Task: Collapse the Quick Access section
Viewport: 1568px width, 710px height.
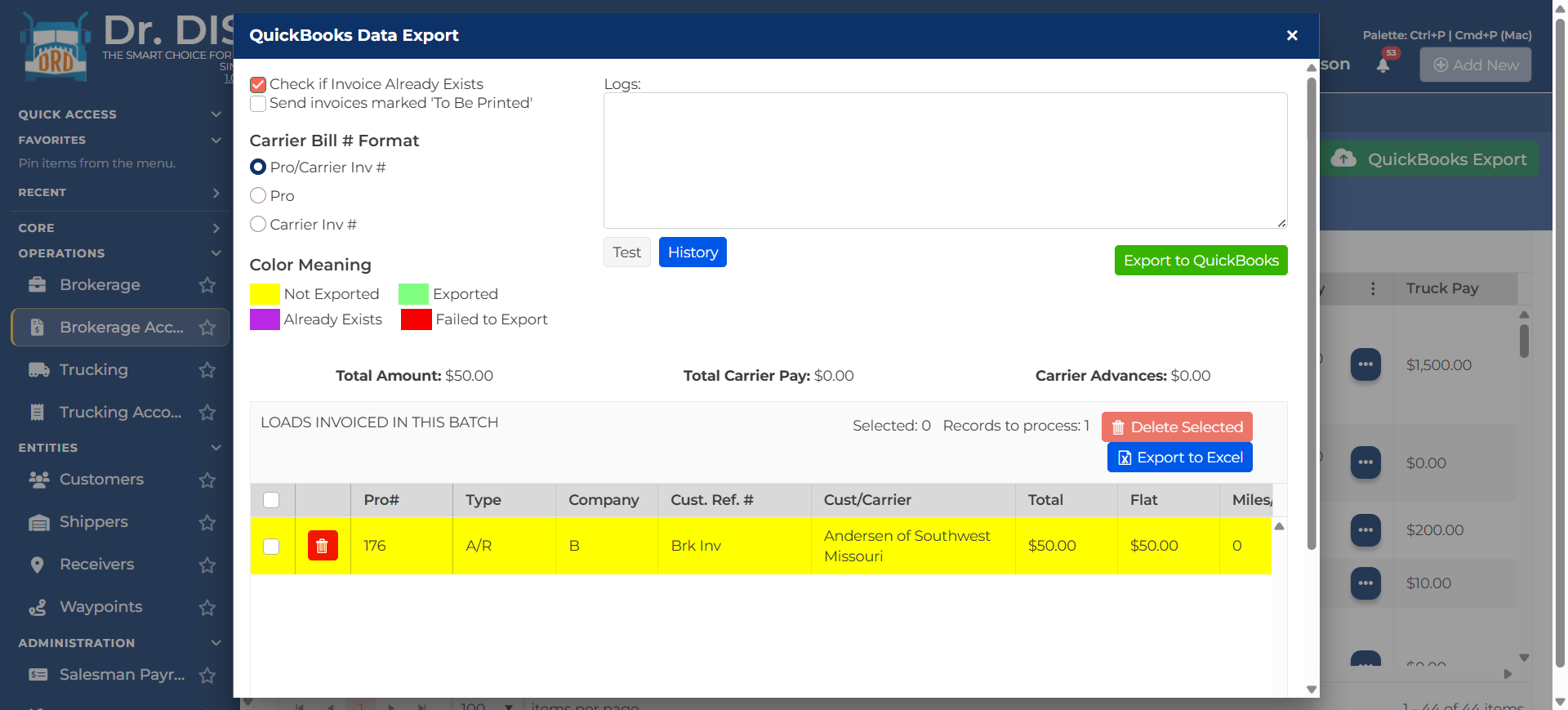Action: click(216, 114)
